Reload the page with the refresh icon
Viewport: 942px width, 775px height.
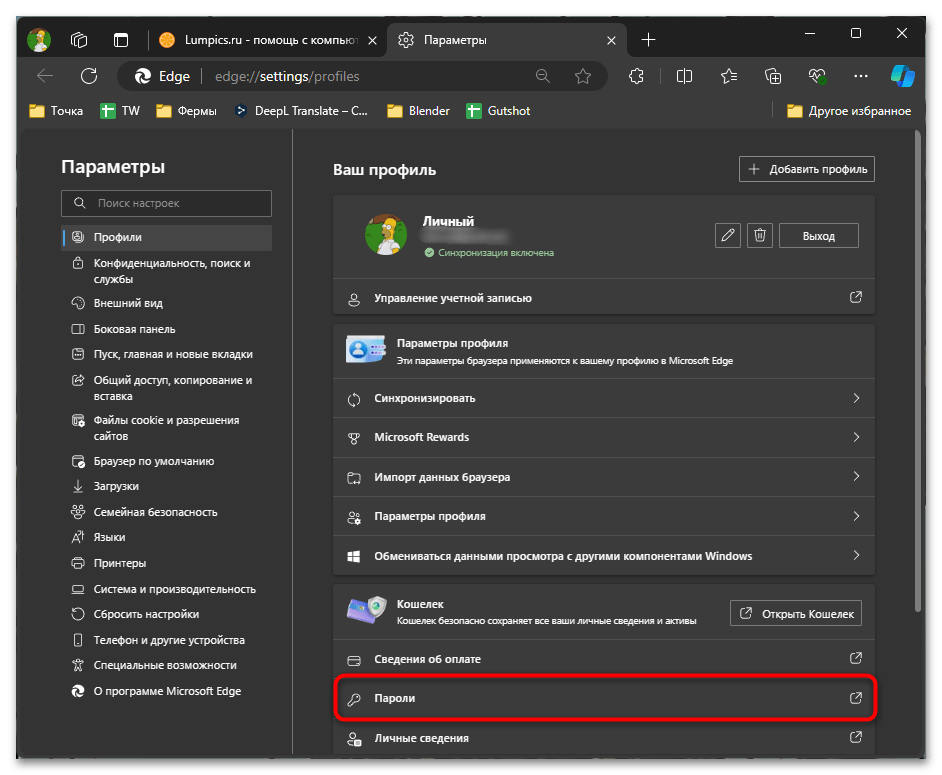pyautogui.click(x=89, y=76)
